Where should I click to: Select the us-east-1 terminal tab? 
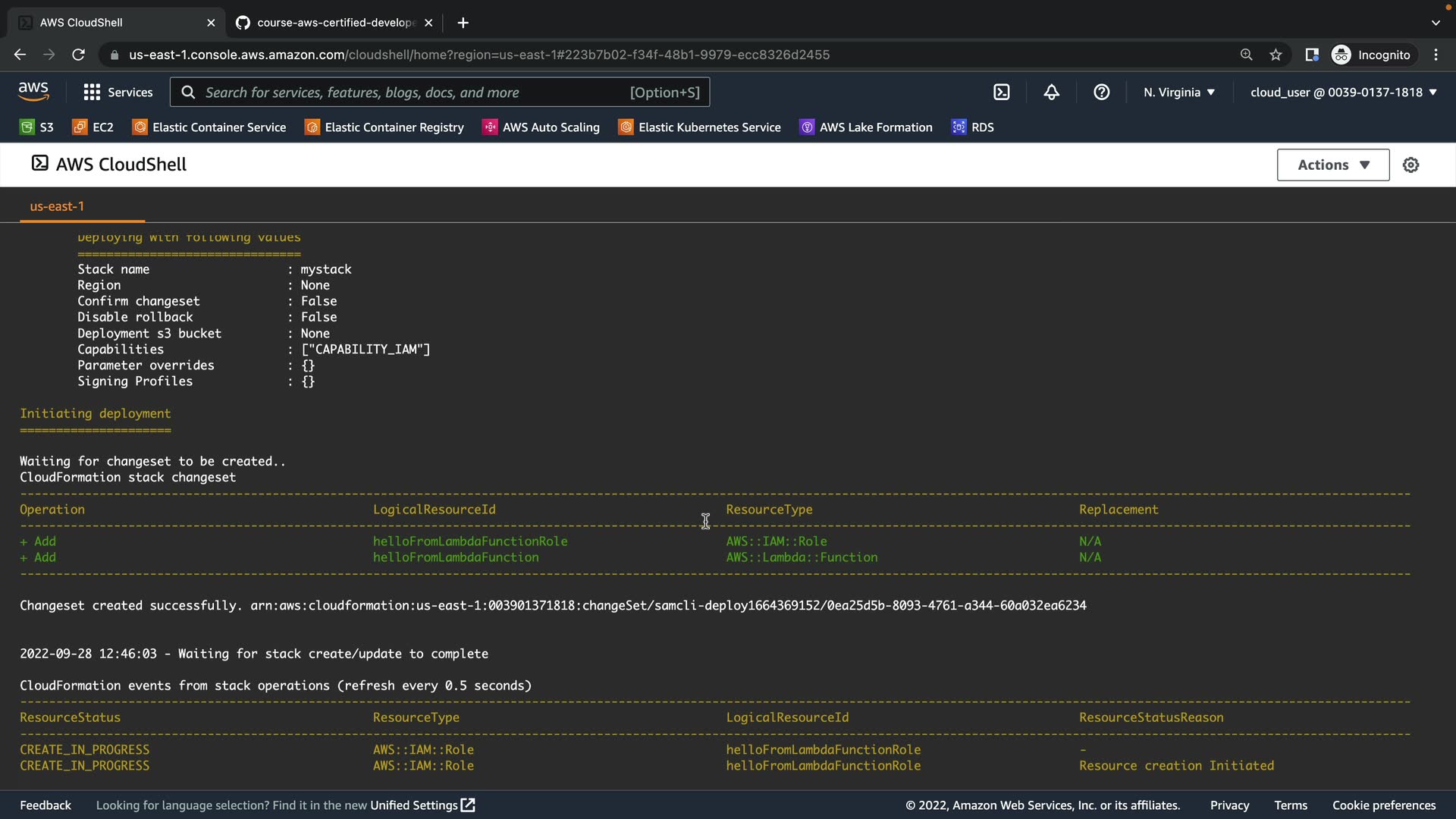pos(57,206)
